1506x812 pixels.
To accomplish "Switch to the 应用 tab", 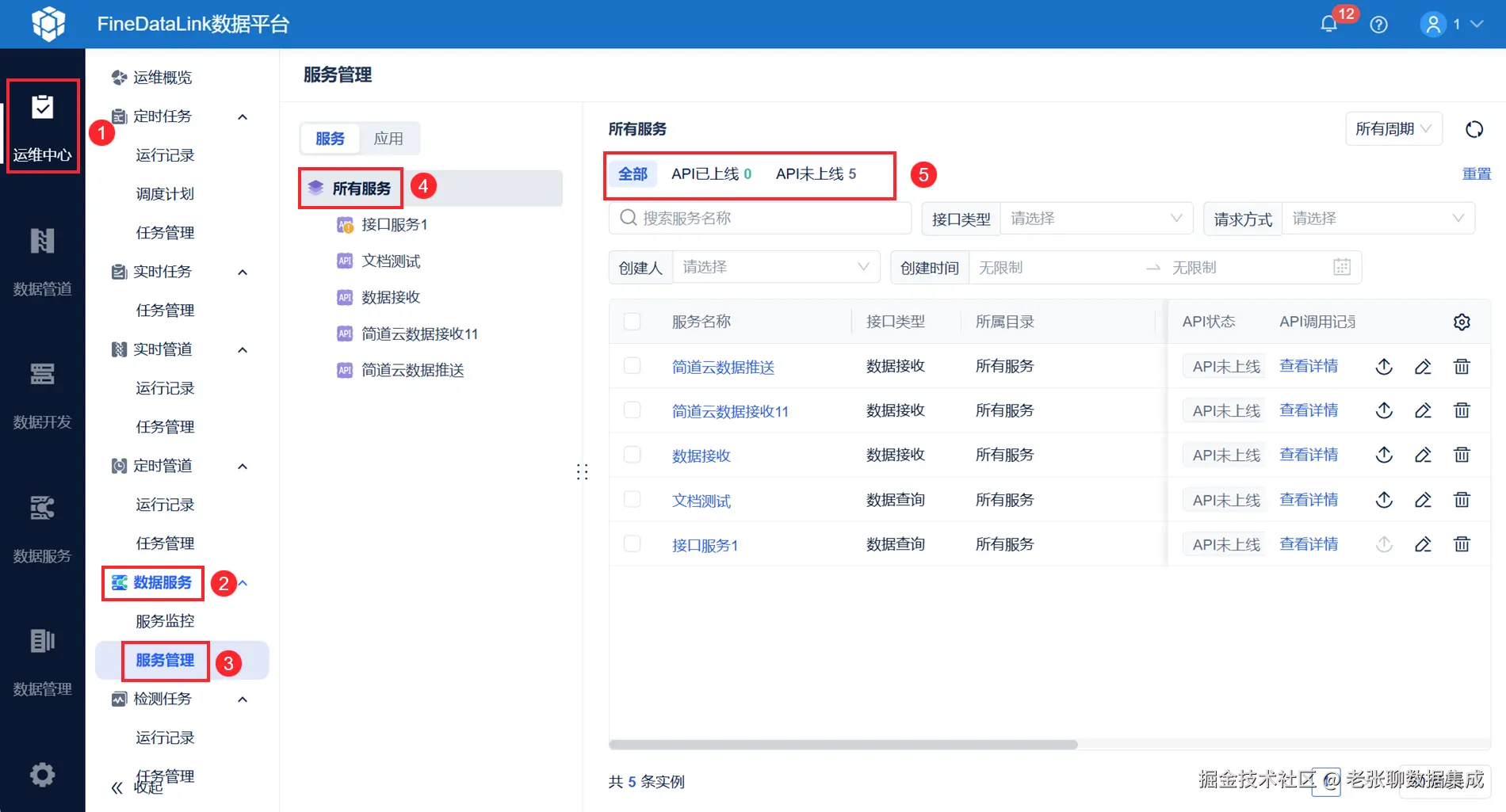I will (x=388, y=139).
